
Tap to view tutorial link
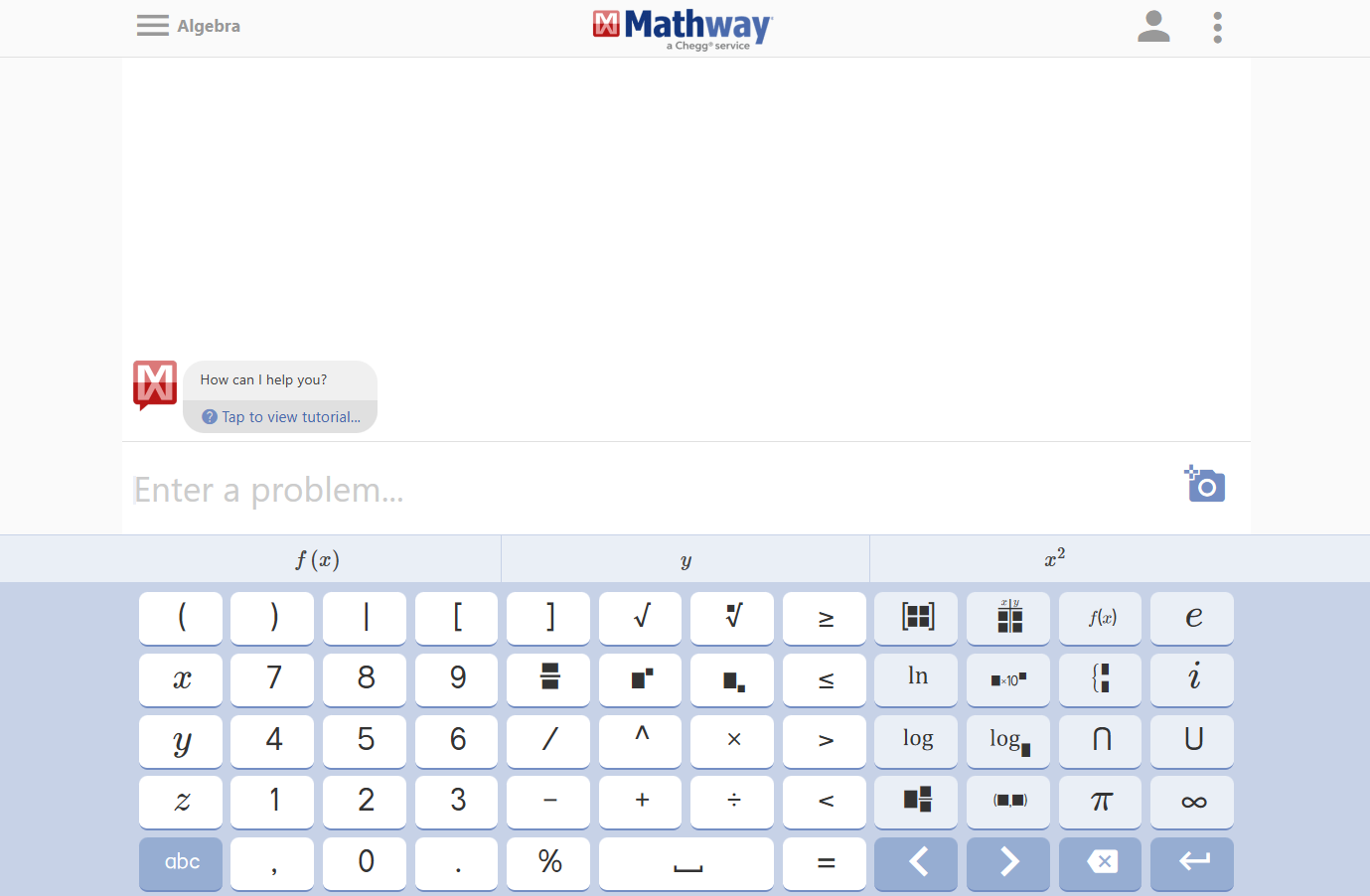(x=281, y=417)
